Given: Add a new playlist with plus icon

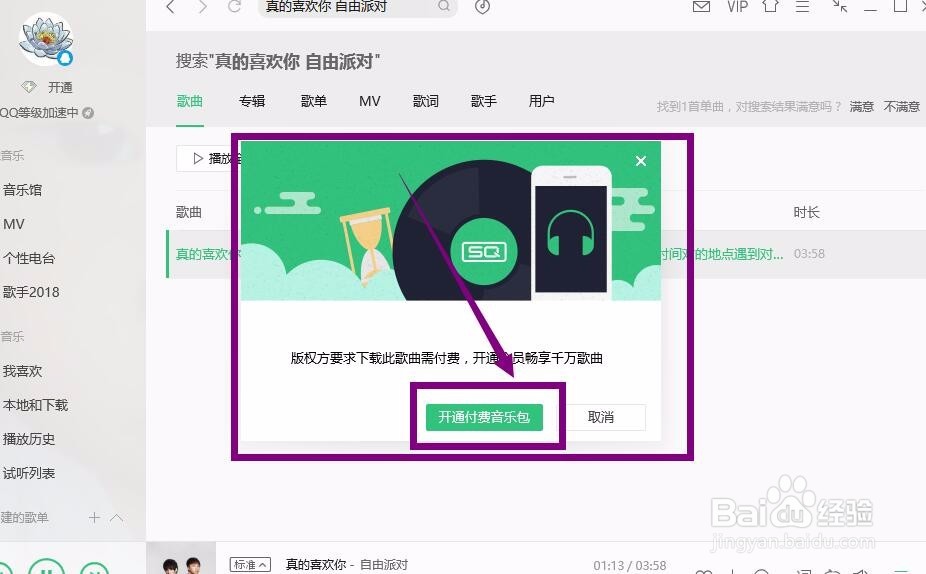Looking at the screenshot, I should click(x=94, y=518).
